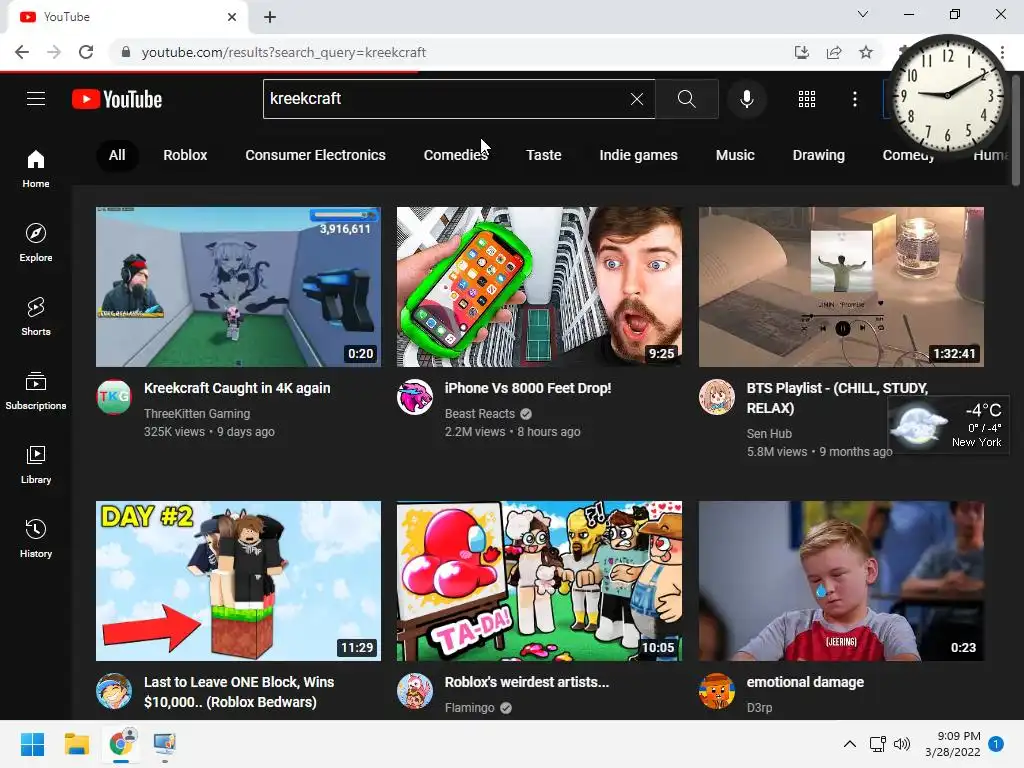Image resolution: width=1024 pixels, height=768 pixels.
Task: View site info via the lock icon
Action: tap(126, 52)
